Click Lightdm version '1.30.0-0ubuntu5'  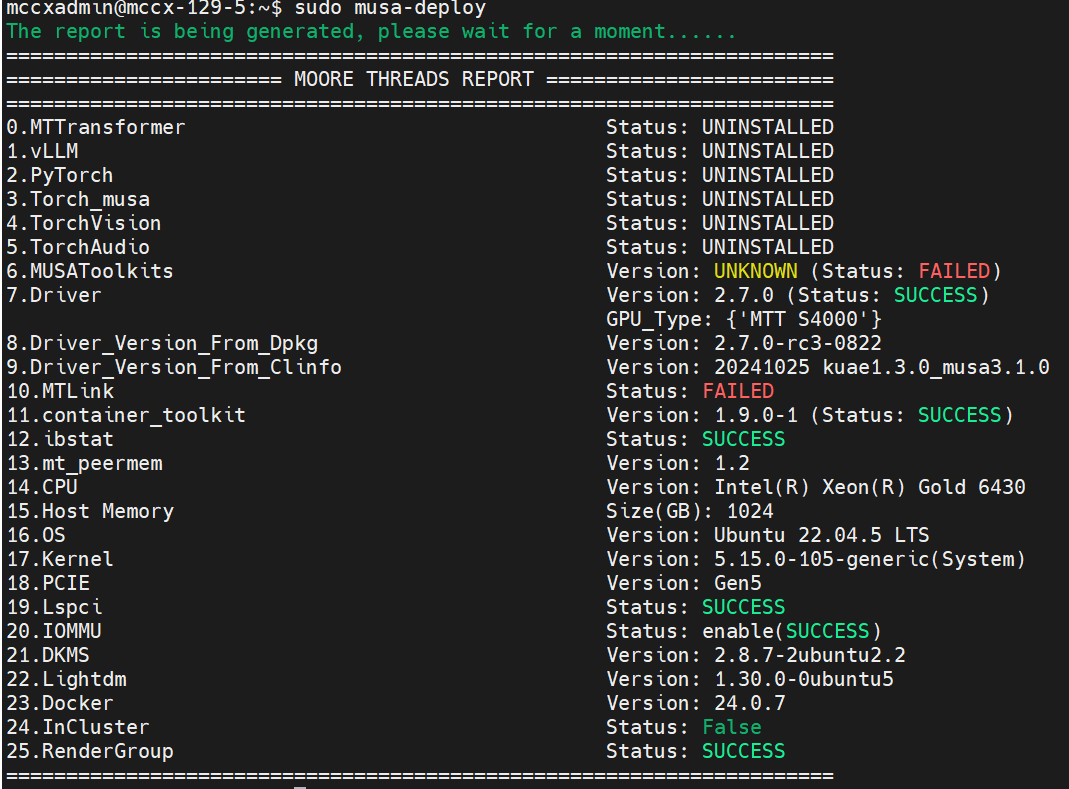[x=804, y=679]
